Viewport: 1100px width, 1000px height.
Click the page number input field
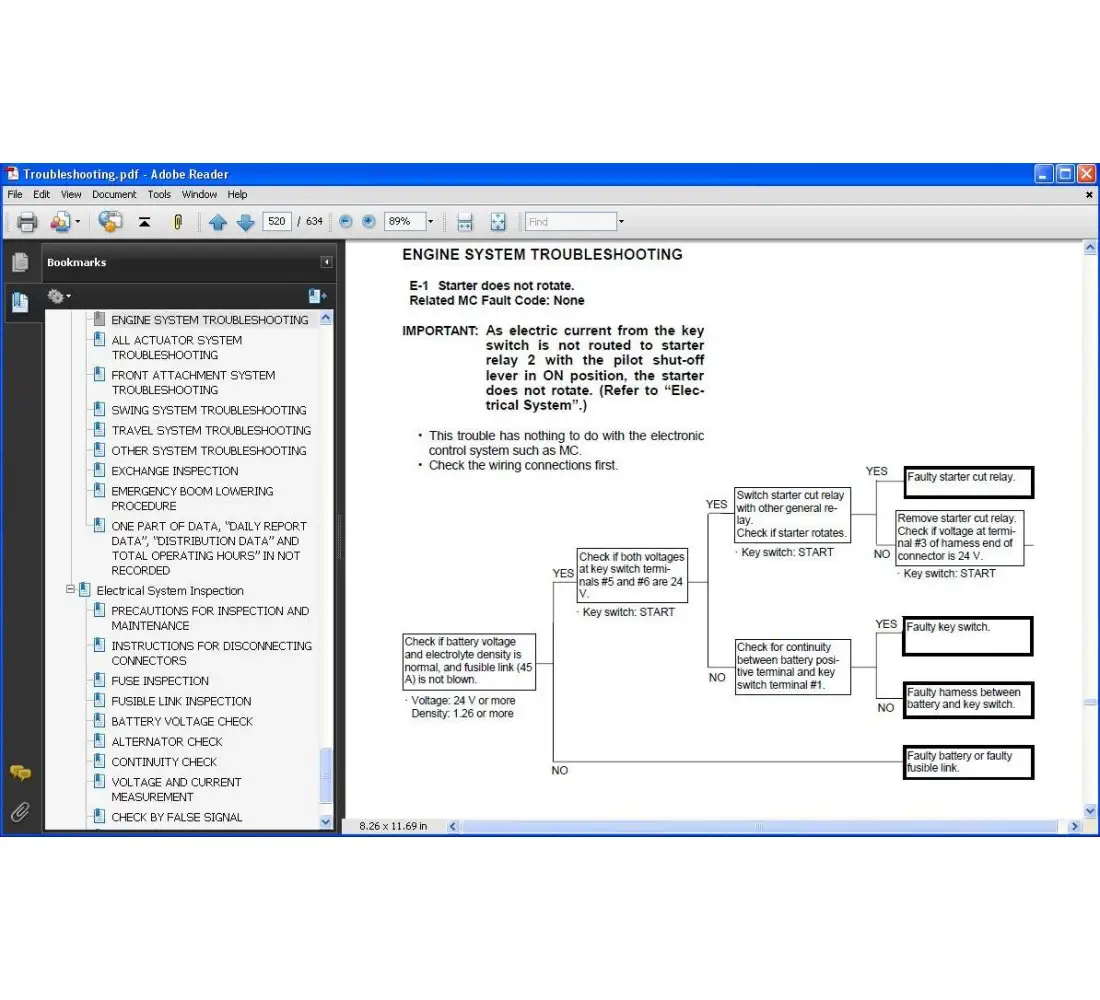[x=277, y=222]
